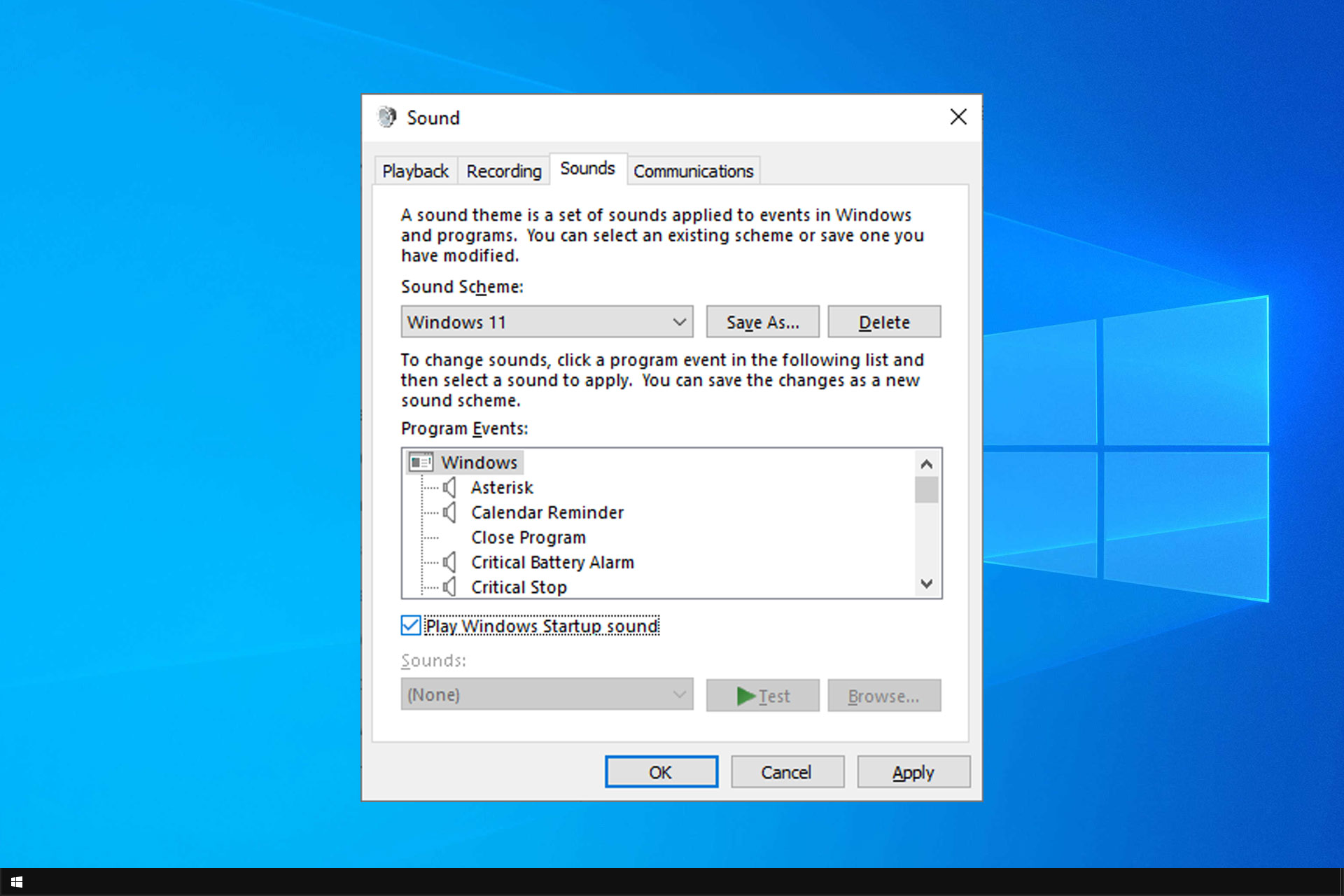Click the Program Events scrollbar thumb
The height and width of the screenshot is (896, 1344).
pyautogui.click(x=926, y=490)
